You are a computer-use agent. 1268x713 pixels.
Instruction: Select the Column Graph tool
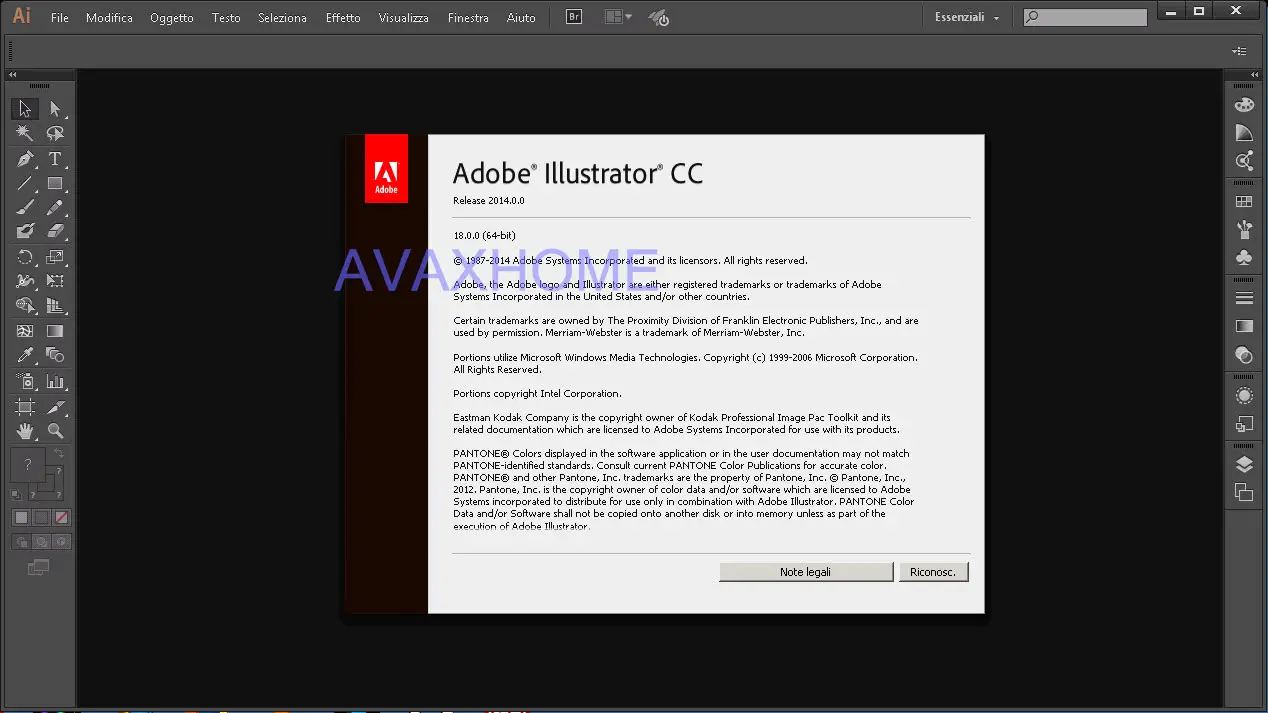click(55, 381)
